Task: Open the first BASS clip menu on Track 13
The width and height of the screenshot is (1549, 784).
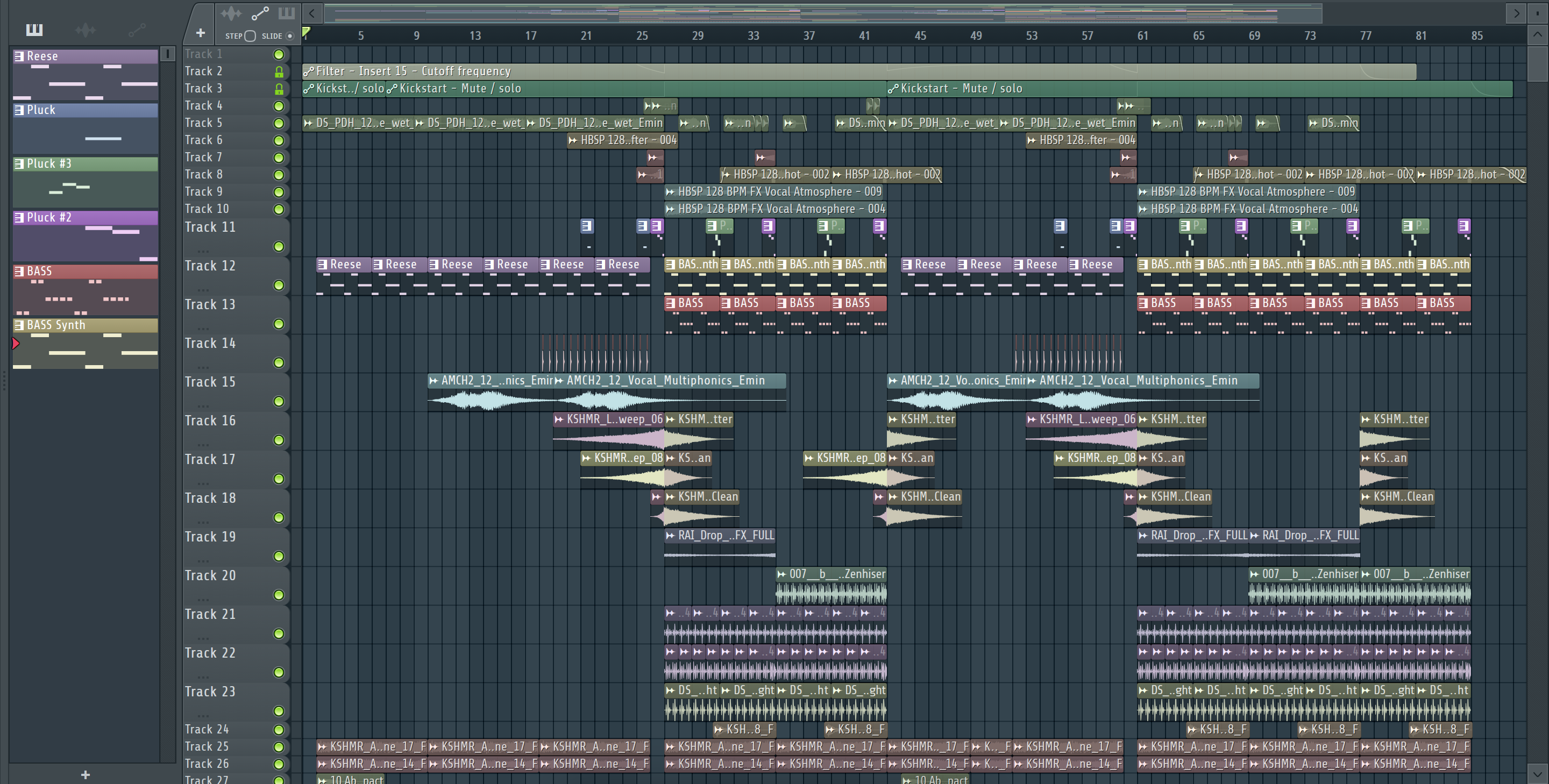Action: pyautogui.click(x=671, y=303)
